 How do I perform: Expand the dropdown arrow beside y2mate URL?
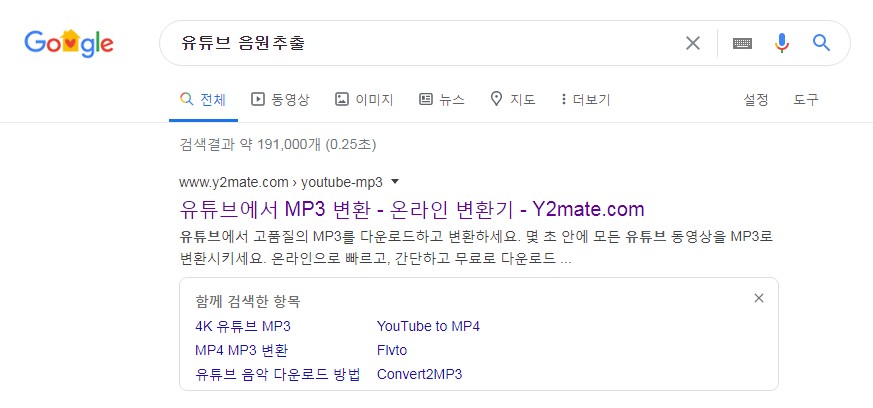[395, 181]
